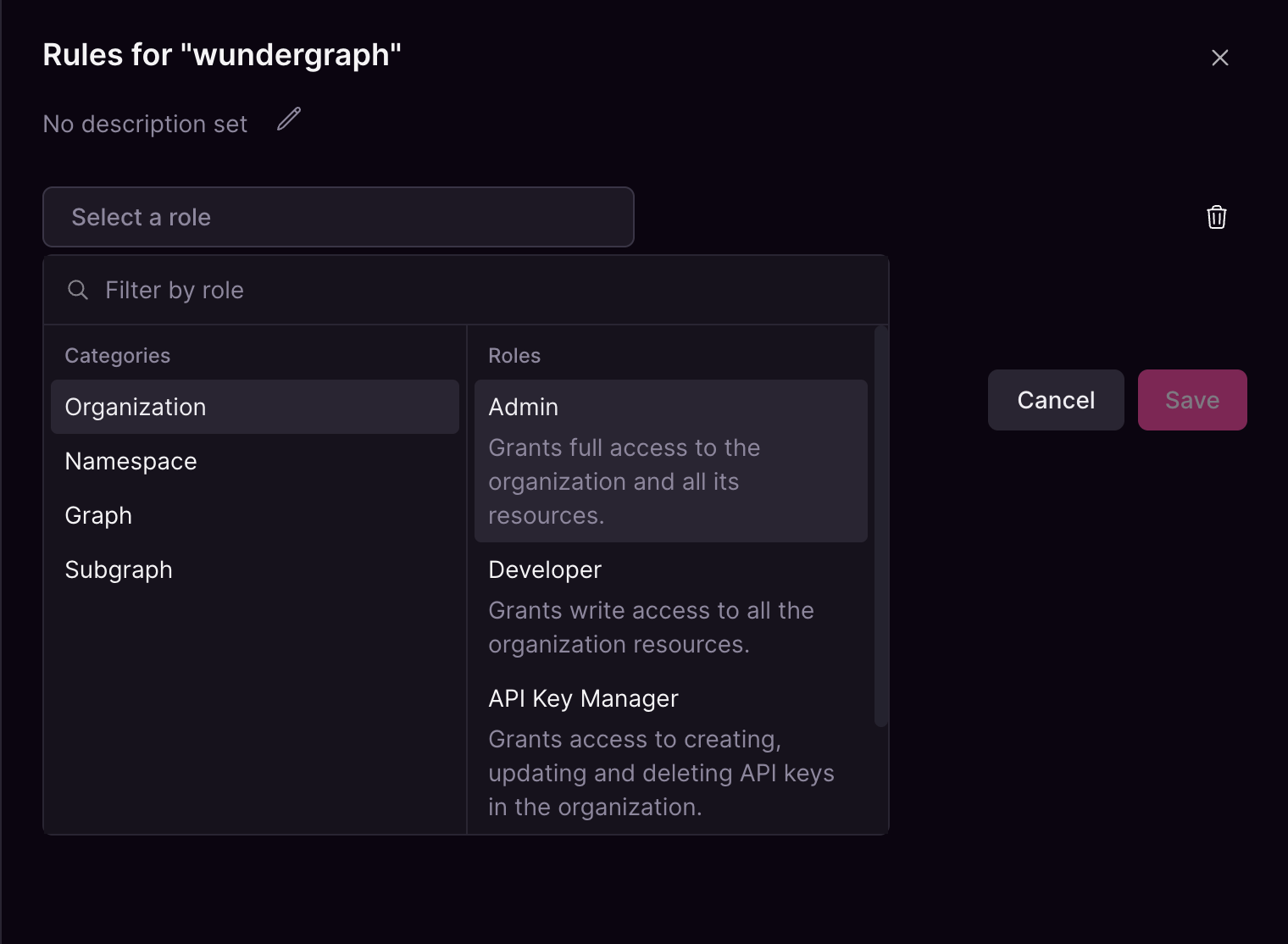Click the Cancel button
The width and height of the screenshot is (1288, 944).
[x=1056, y=399]
